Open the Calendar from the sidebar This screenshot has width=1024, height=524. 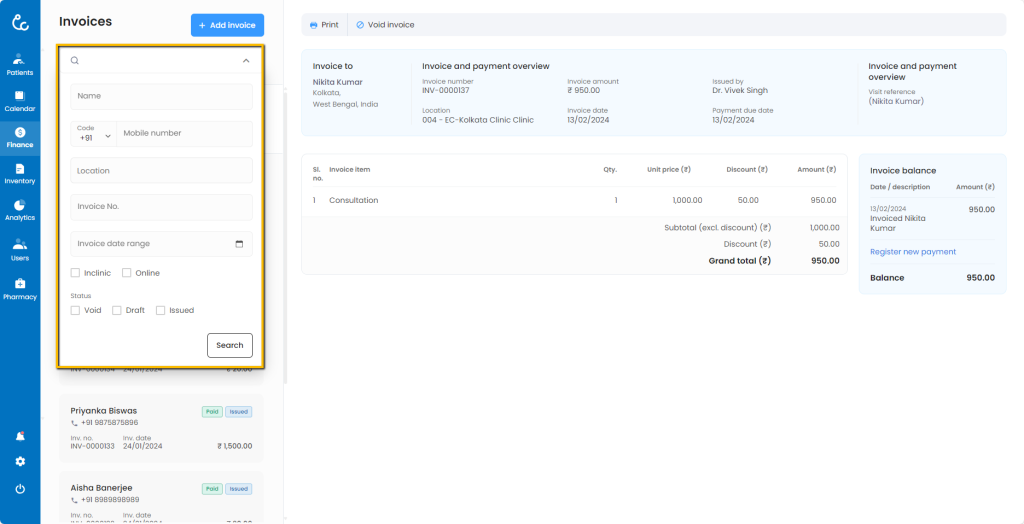(20, 100)
